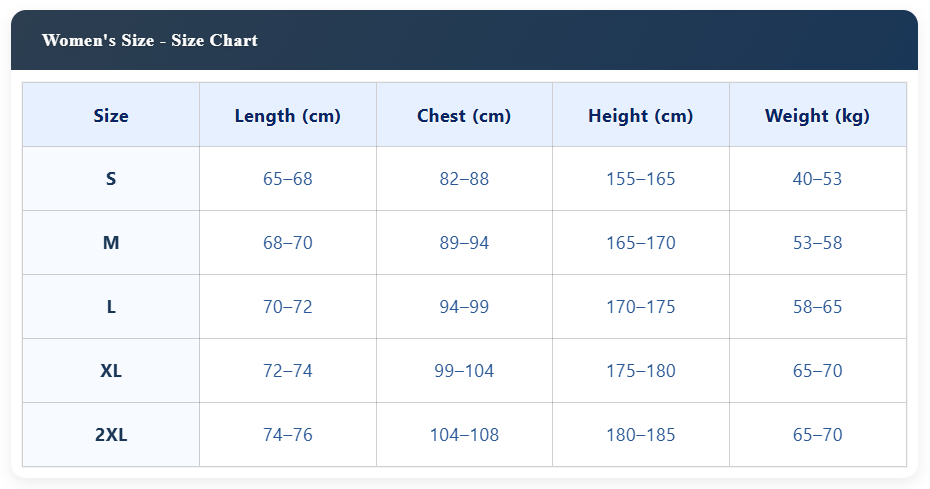Click the S size row label
This screenshot has height=489, width=930.
pyautogui.click(x=111, y=179)
